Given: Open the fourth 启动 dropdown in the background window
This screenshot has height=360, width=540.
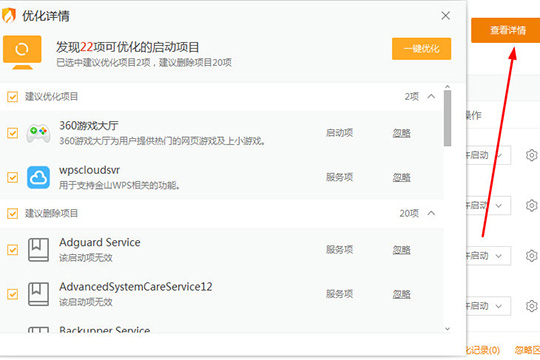Looking at the screenshot, I should click(x=488, y=306).
